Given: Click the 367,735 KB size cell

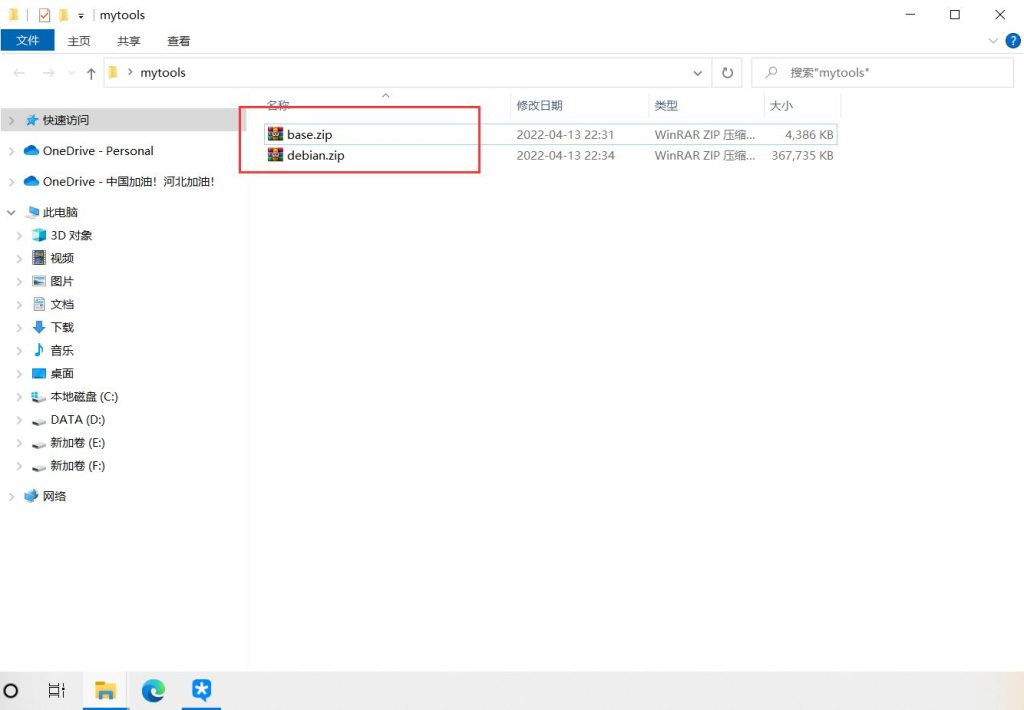Looking at the screenshot, I should coord(802,155).
